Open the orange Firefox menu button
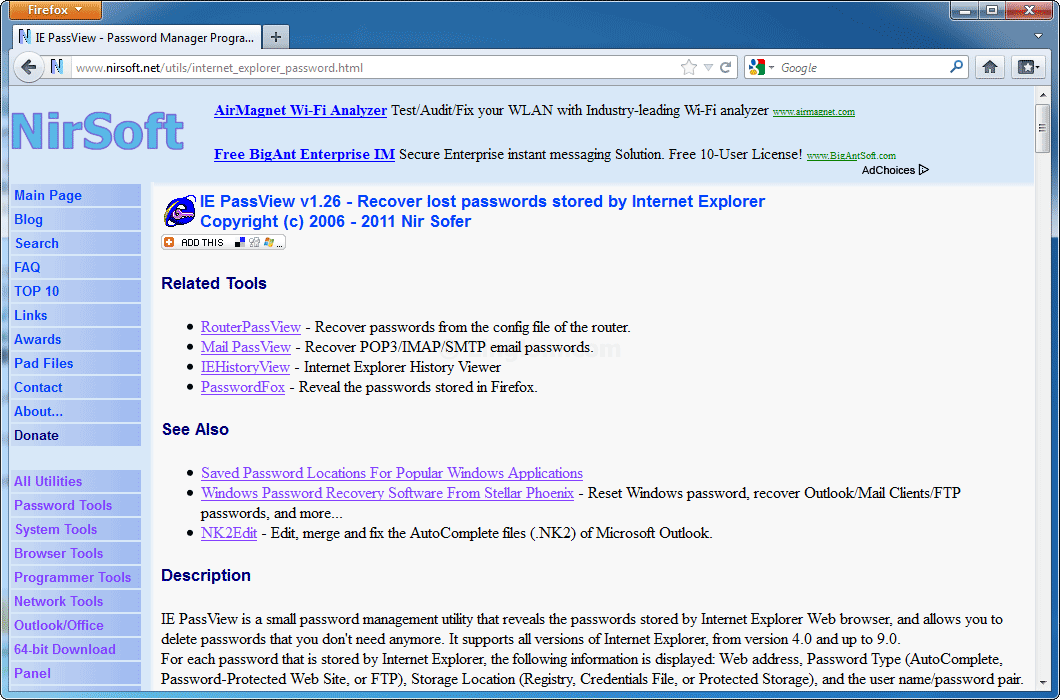The height and width of the screenshot is (700, 1060). (55, 9)
